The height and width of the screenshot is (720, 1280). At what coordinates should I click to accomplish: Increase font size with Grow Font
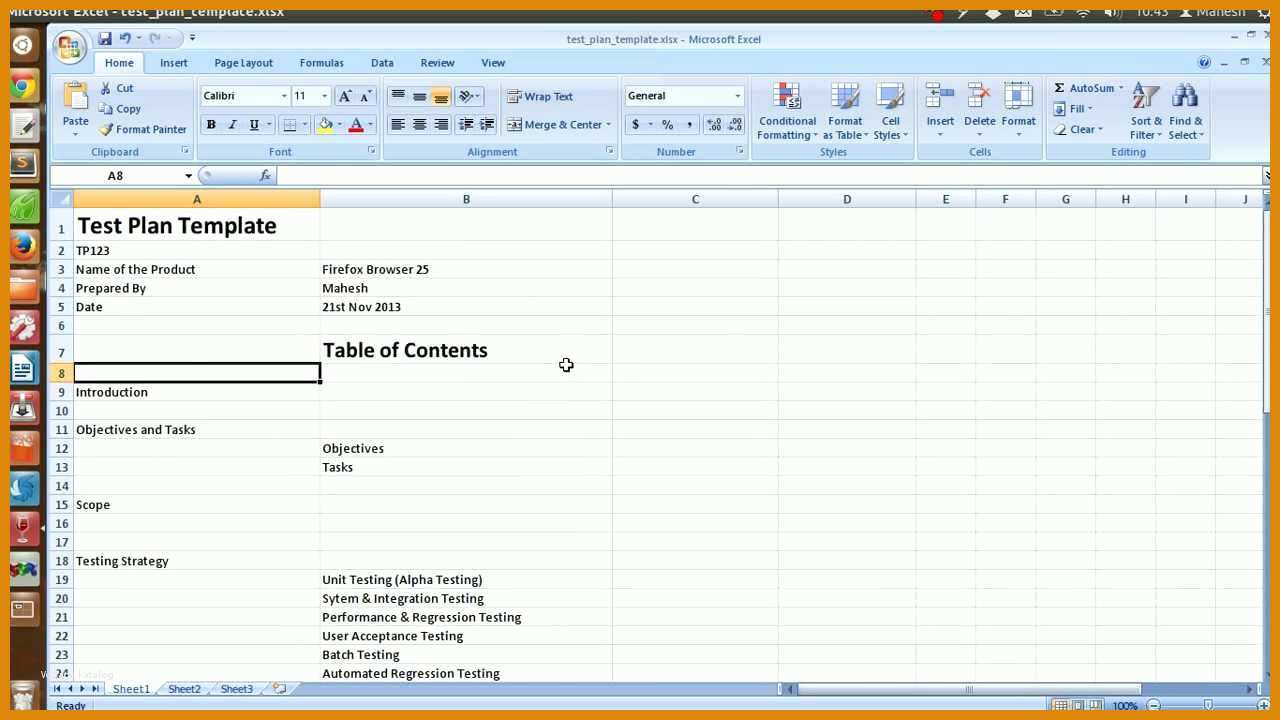pos(345,96)
